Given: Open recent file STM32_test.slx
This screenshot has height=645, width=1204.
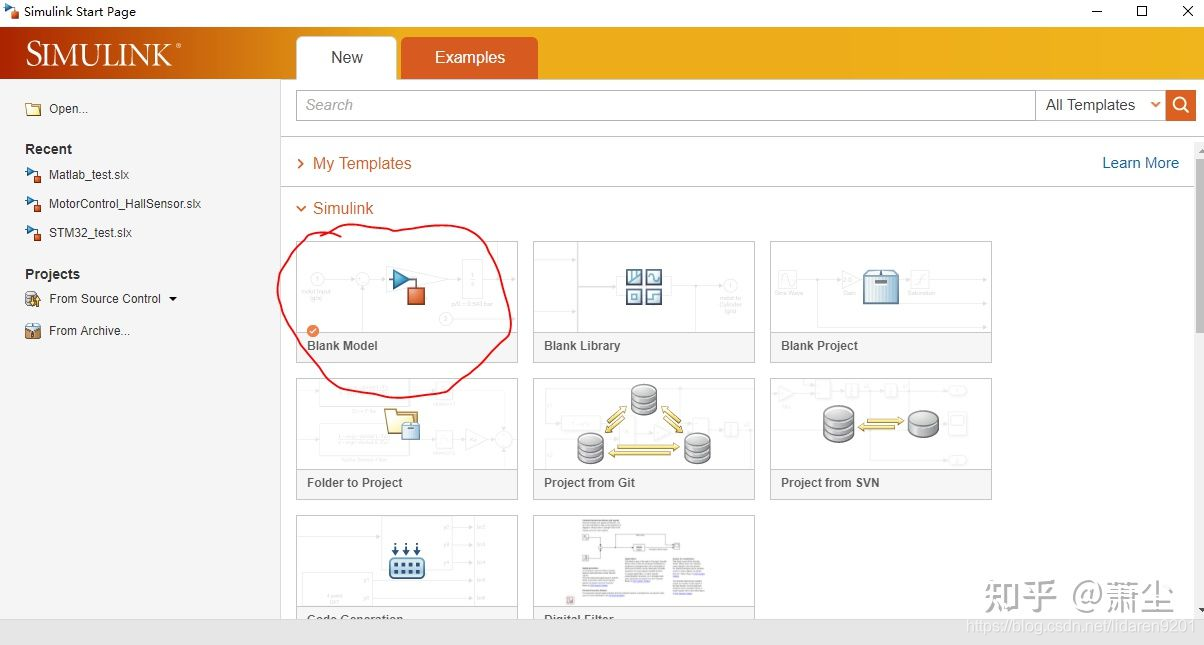Looking at the screenshot, I should click(90, 233).
